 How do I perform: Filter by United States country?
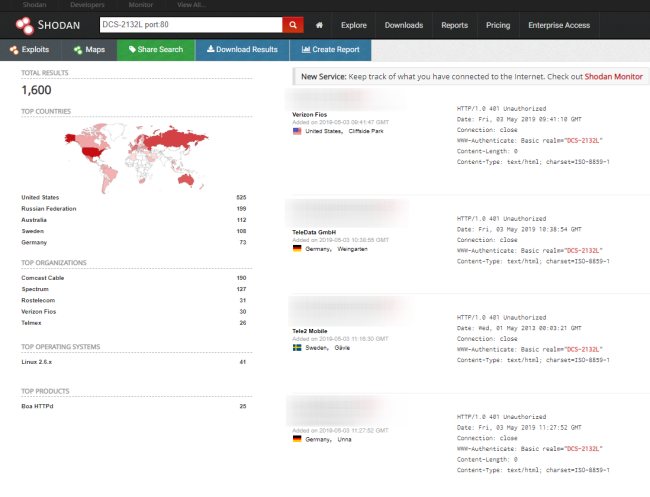coord(40,197)
